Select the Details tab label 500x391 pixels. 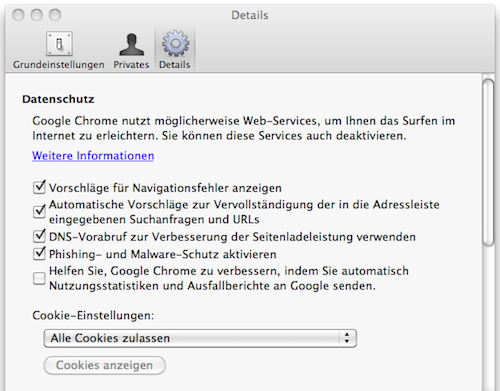tap(175, 65)
